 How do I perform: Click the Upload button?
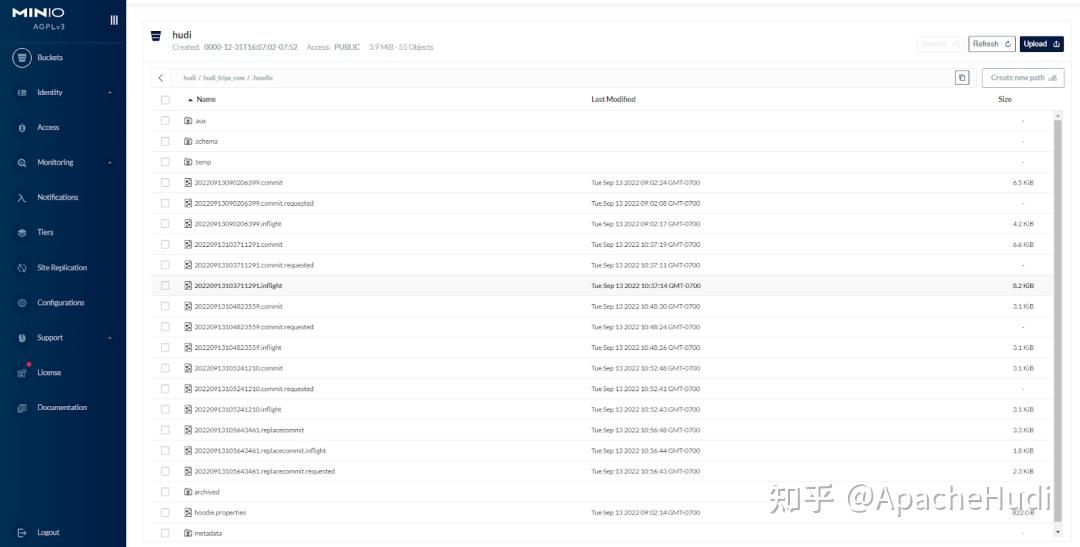[x=1041, y=44]
